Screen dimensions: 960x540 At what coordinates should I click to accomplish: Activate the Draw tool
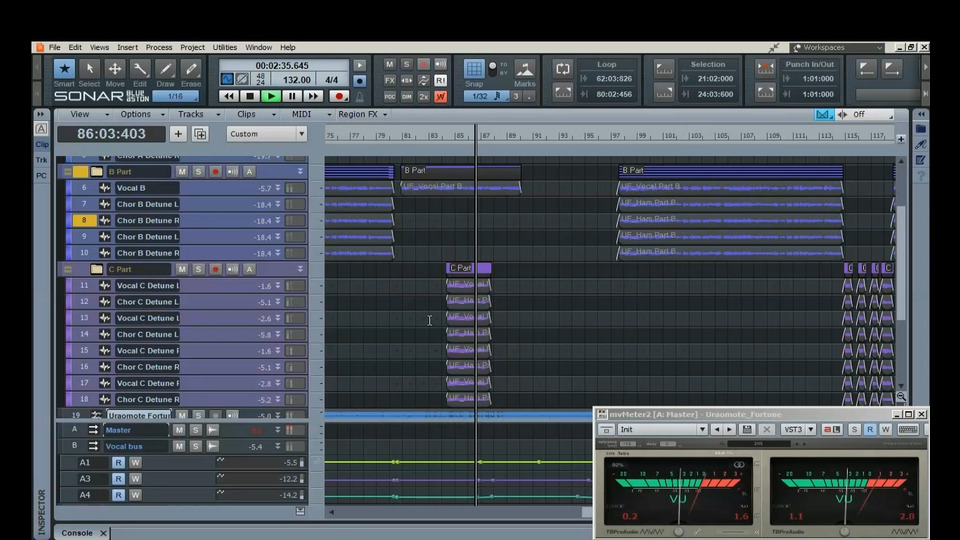pos(165,70)
